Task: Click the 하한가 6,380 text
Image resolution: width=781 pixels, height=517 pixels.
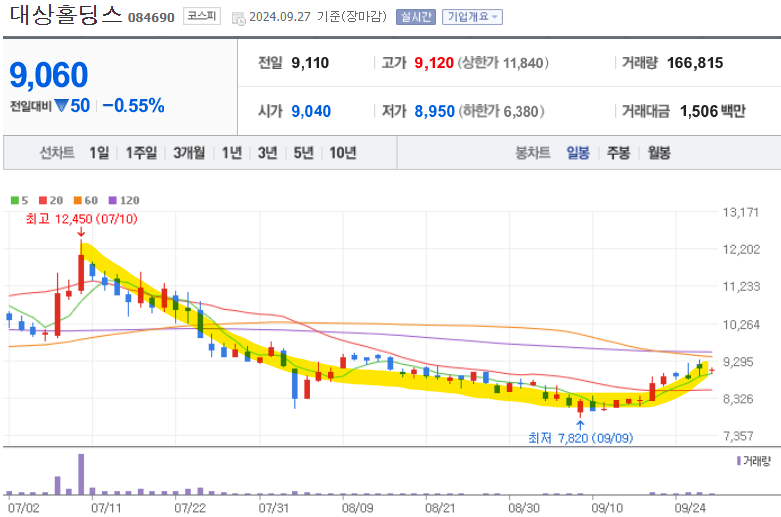Action: pyautogui.click(x=502, y=111)
